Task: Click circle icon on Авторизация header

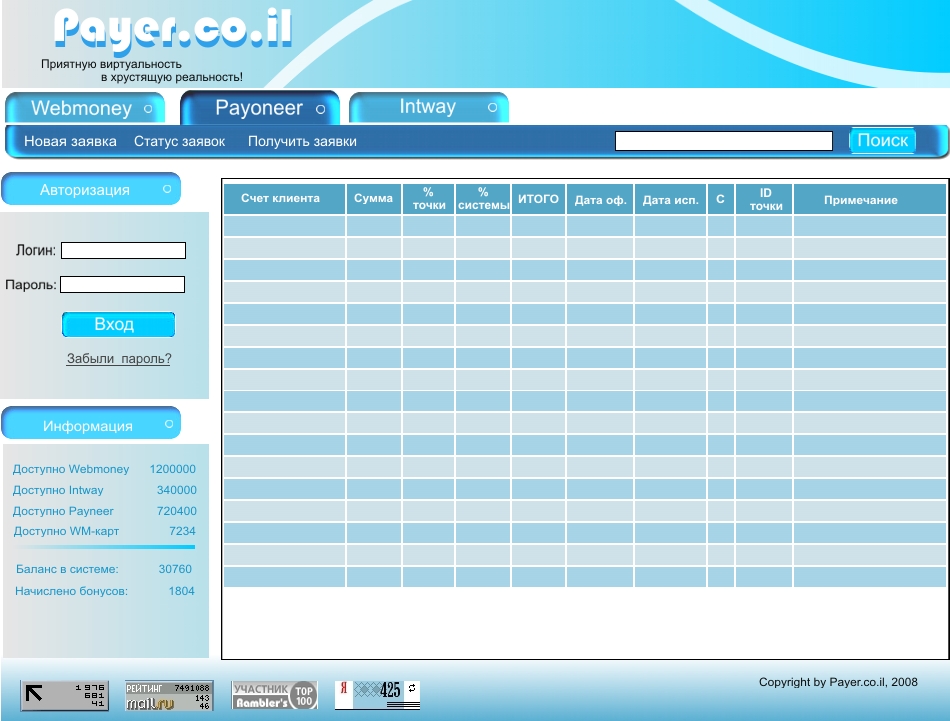Action: [x=167, y=189]
